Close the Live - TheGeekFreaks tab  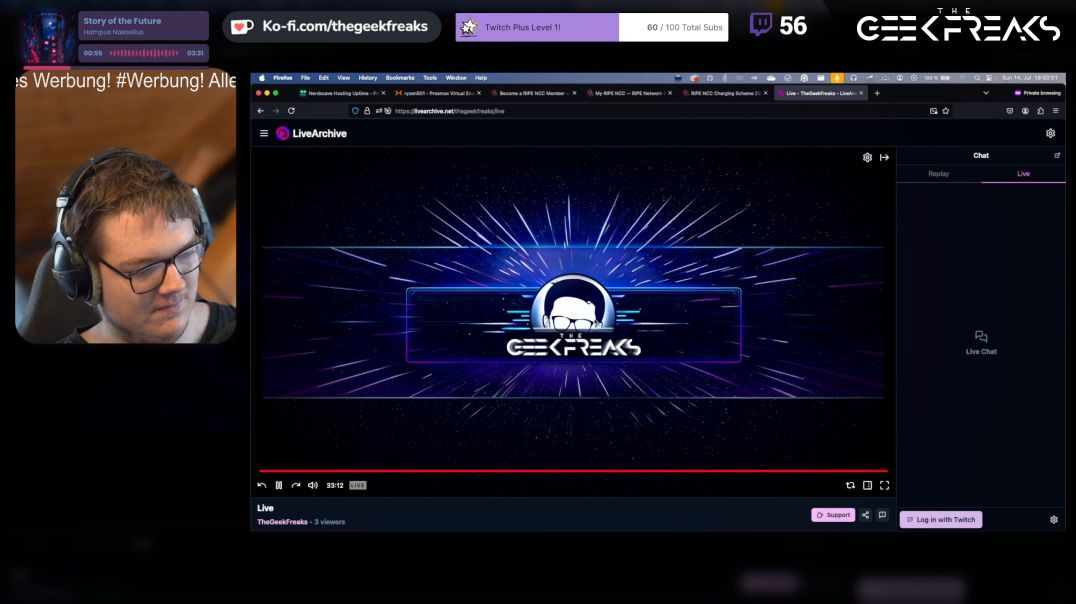[861, 93]
